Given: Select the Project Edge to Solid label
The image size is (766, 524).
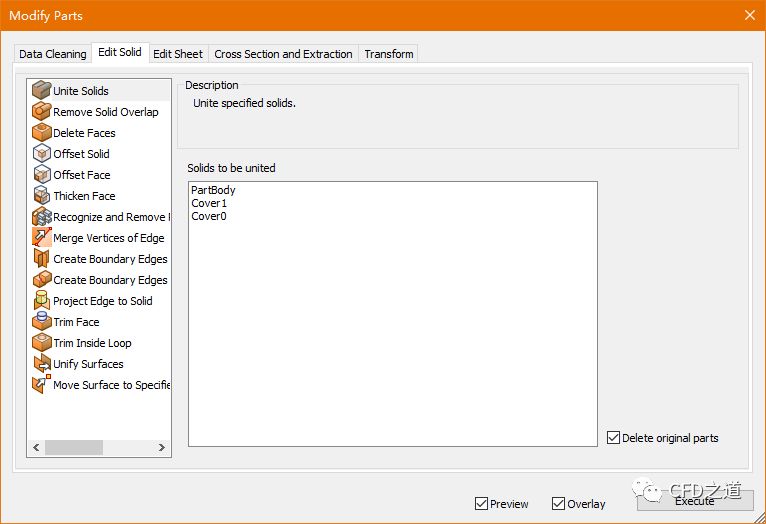Looking at the screenshot, I should coord(103,301).
